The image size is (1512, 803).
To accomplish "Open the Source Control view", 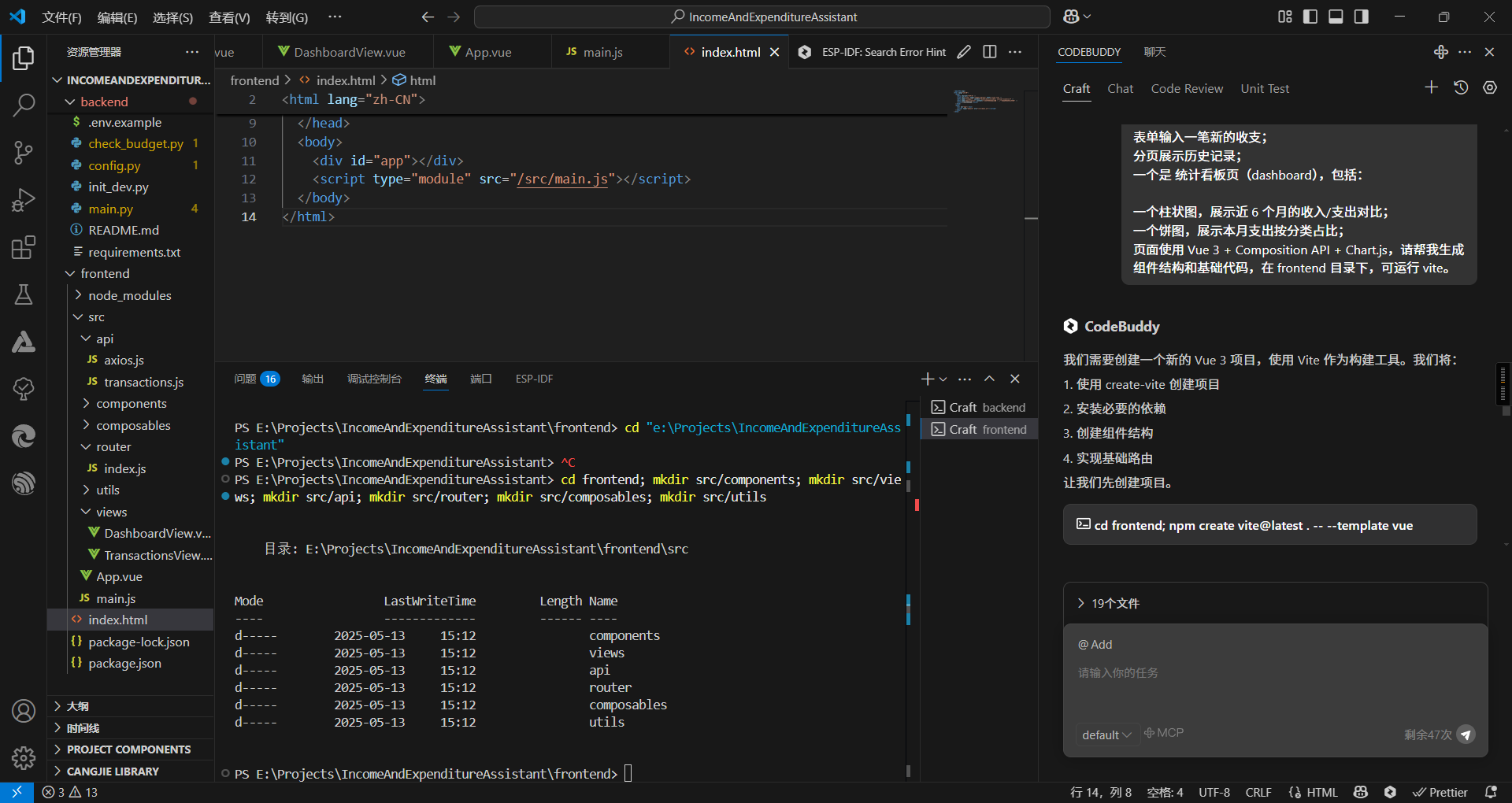I will [x=24, y=152].
